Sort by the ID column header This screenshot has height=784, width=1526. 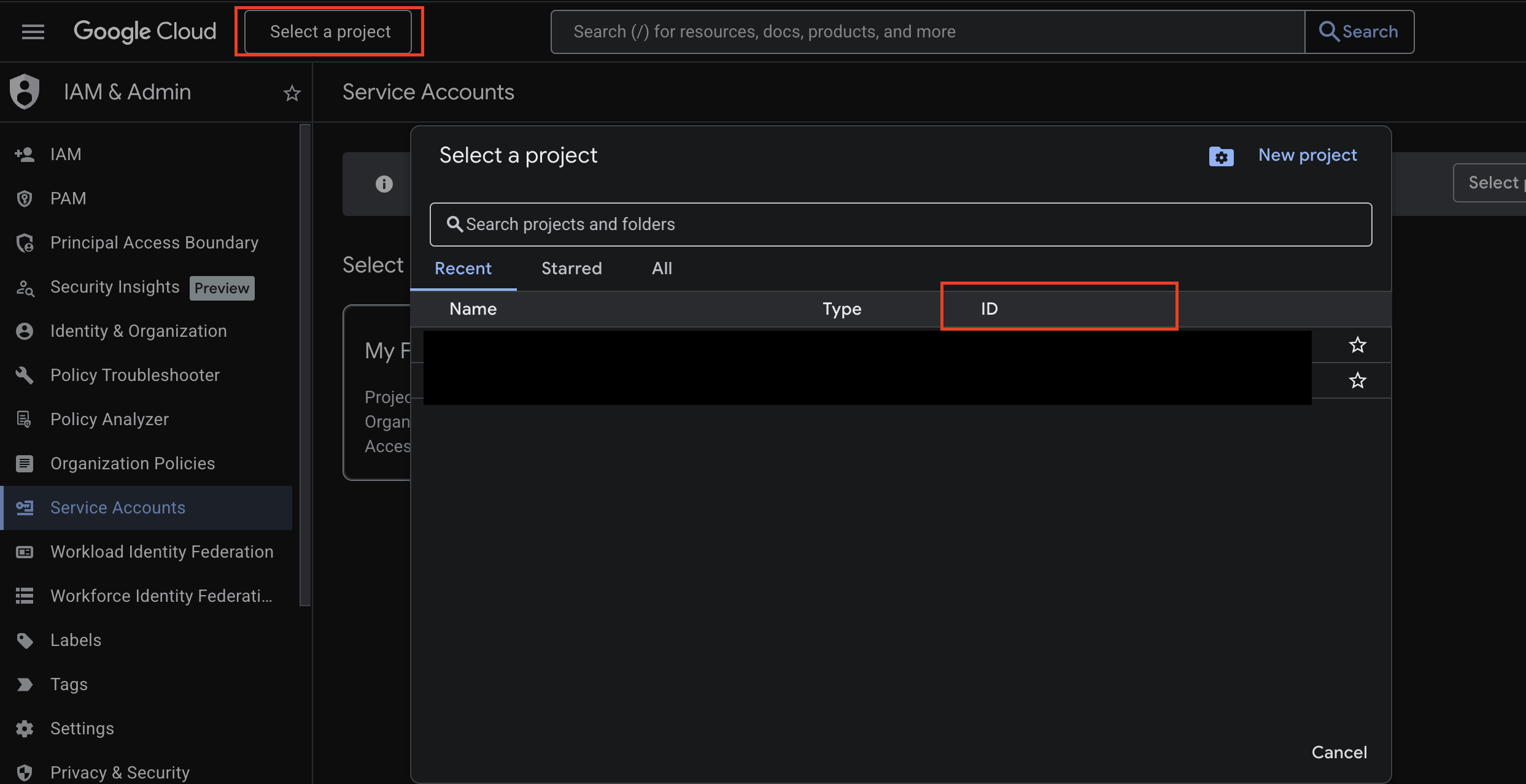(x=989, y=309)
